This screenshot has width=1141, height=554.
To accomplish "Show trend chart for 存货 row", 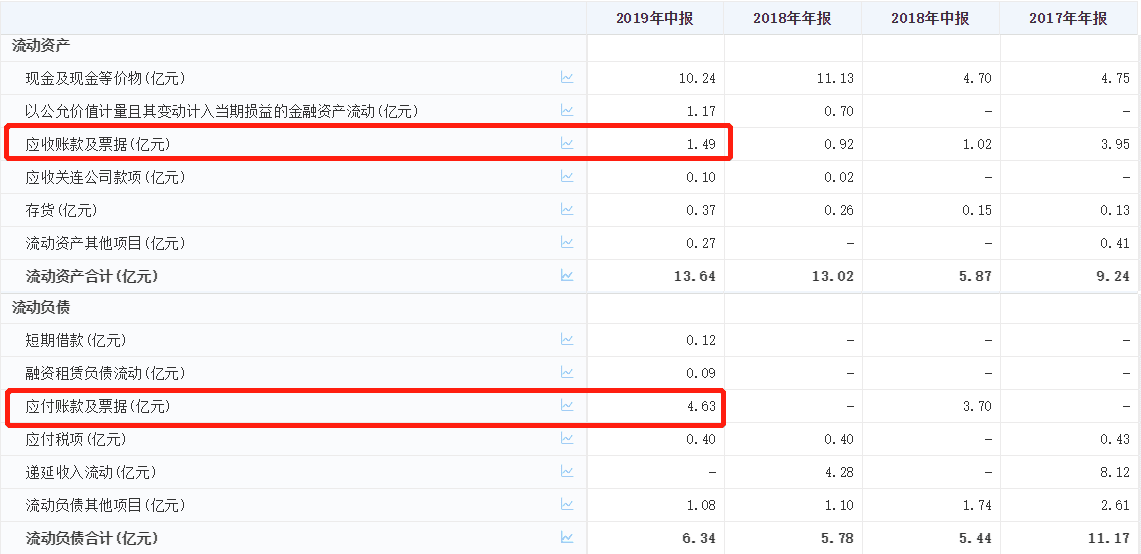I will coord(567,210).
